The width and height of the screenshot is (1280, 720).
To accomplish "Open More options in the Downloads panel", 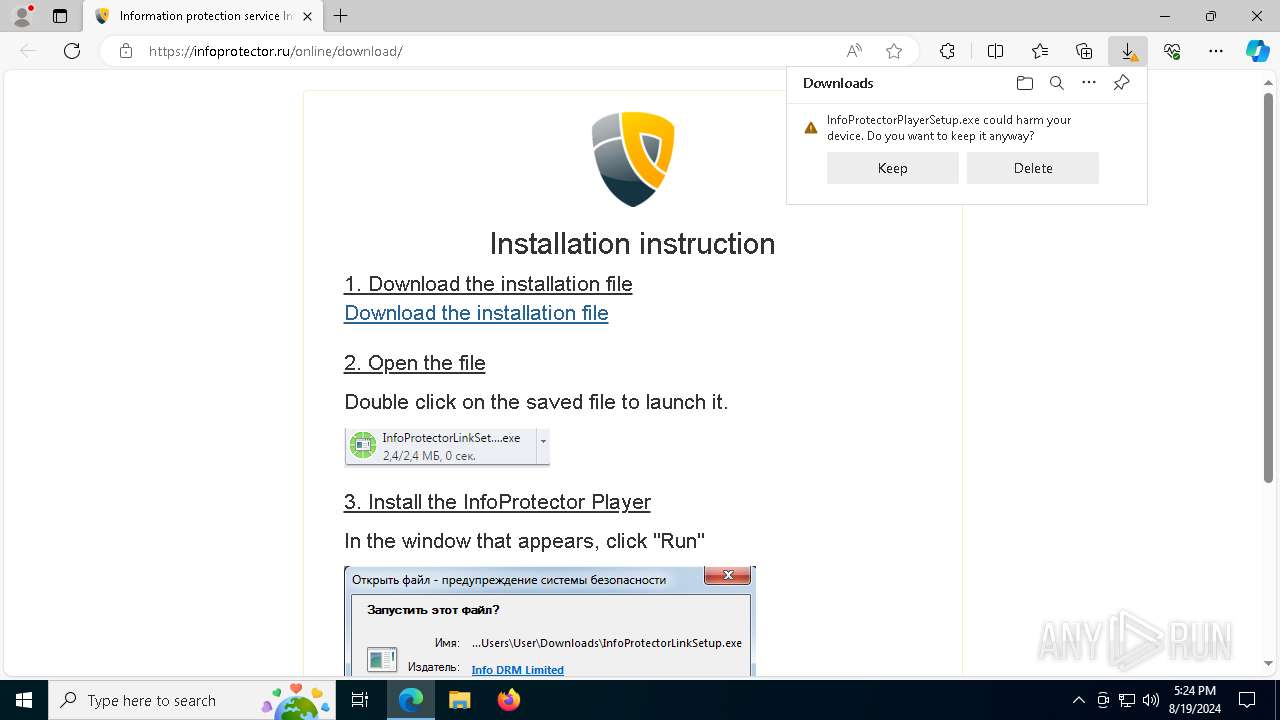I will coord(1089,83).
